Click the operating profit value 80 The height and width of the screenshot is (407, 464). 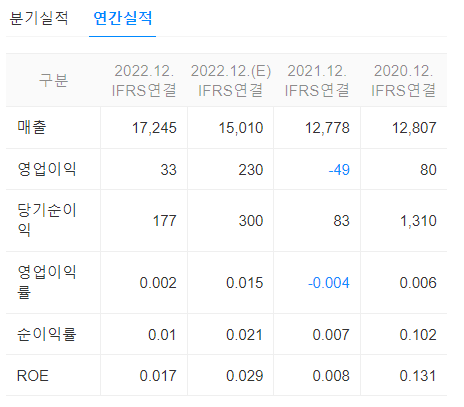(428, 169)
